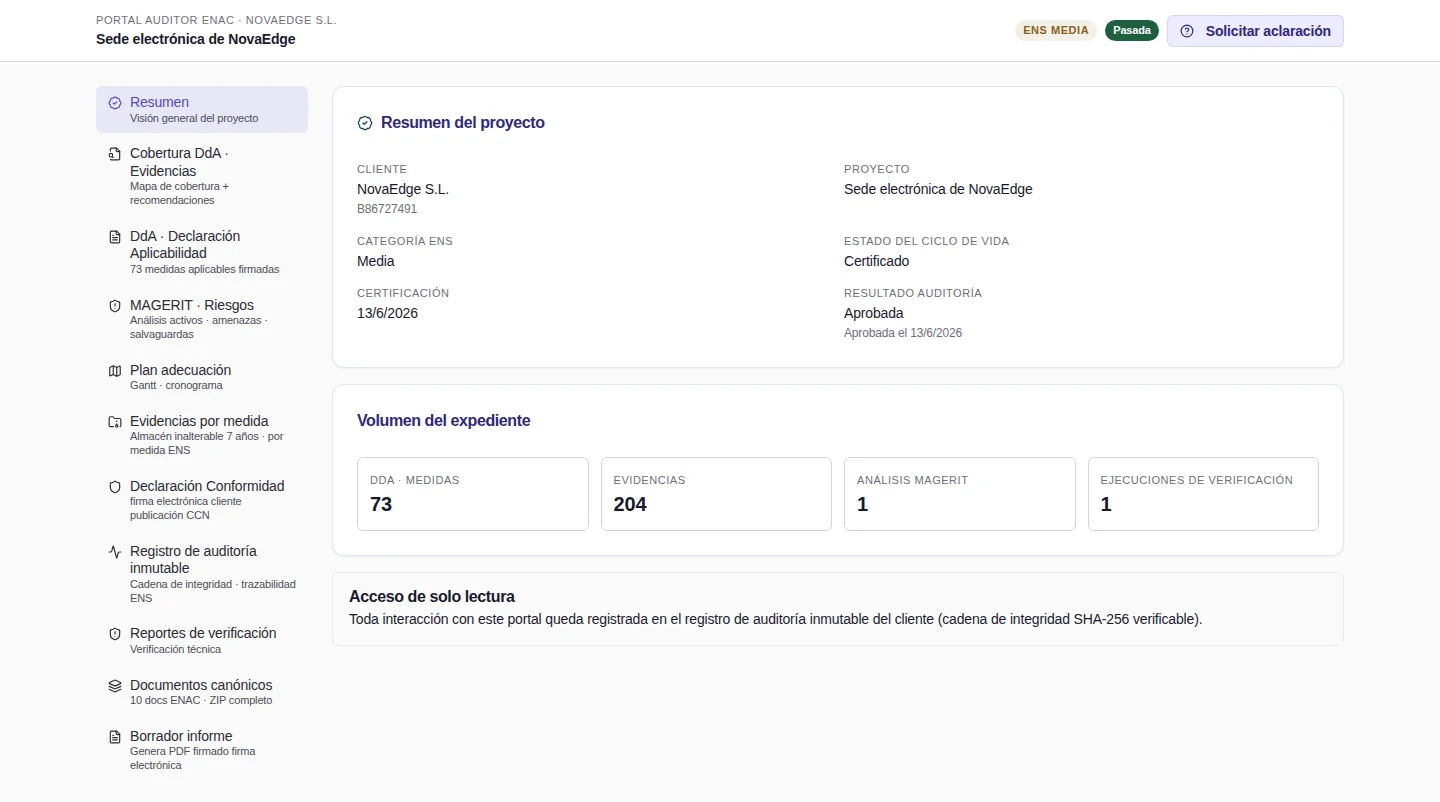The image size is (1440, 802).
Task: Open Cobertura DdA · Evidencias section
Action: tap(202, 176)
